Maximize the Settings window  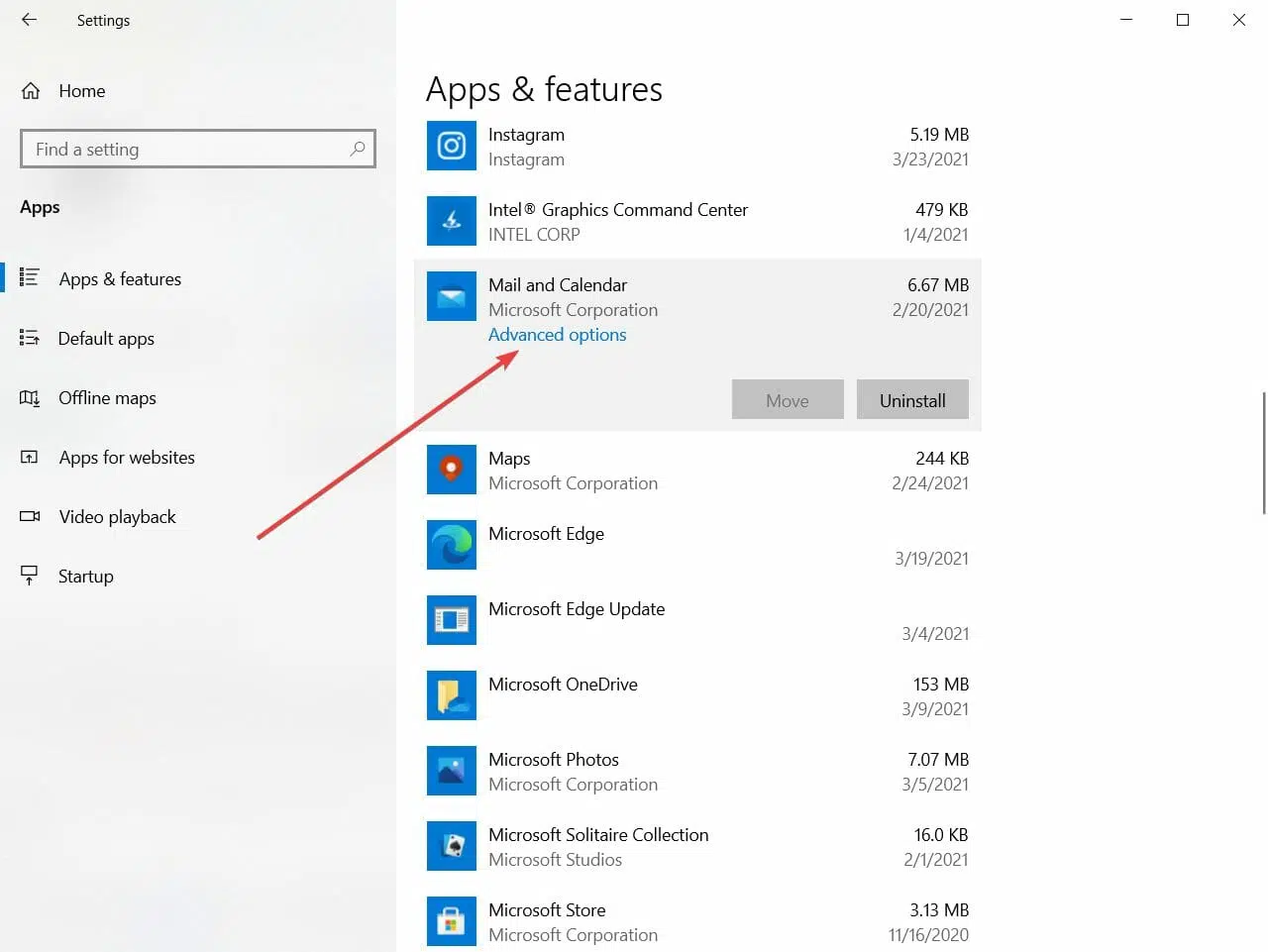coord(1182,20)
